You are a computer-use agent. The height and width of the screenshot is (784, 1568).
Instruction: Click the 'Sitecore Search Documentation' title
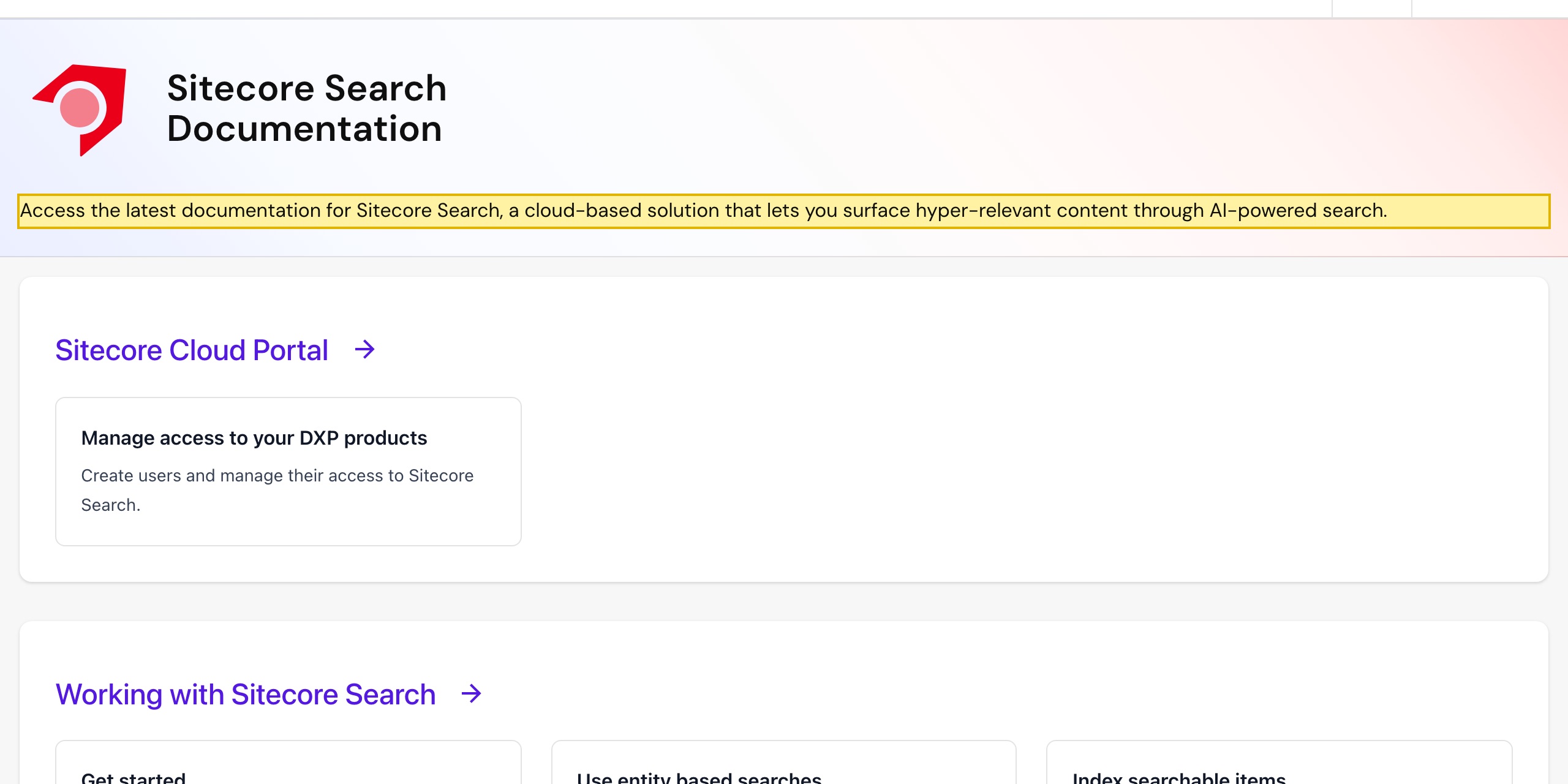click(x=307, y=108)
